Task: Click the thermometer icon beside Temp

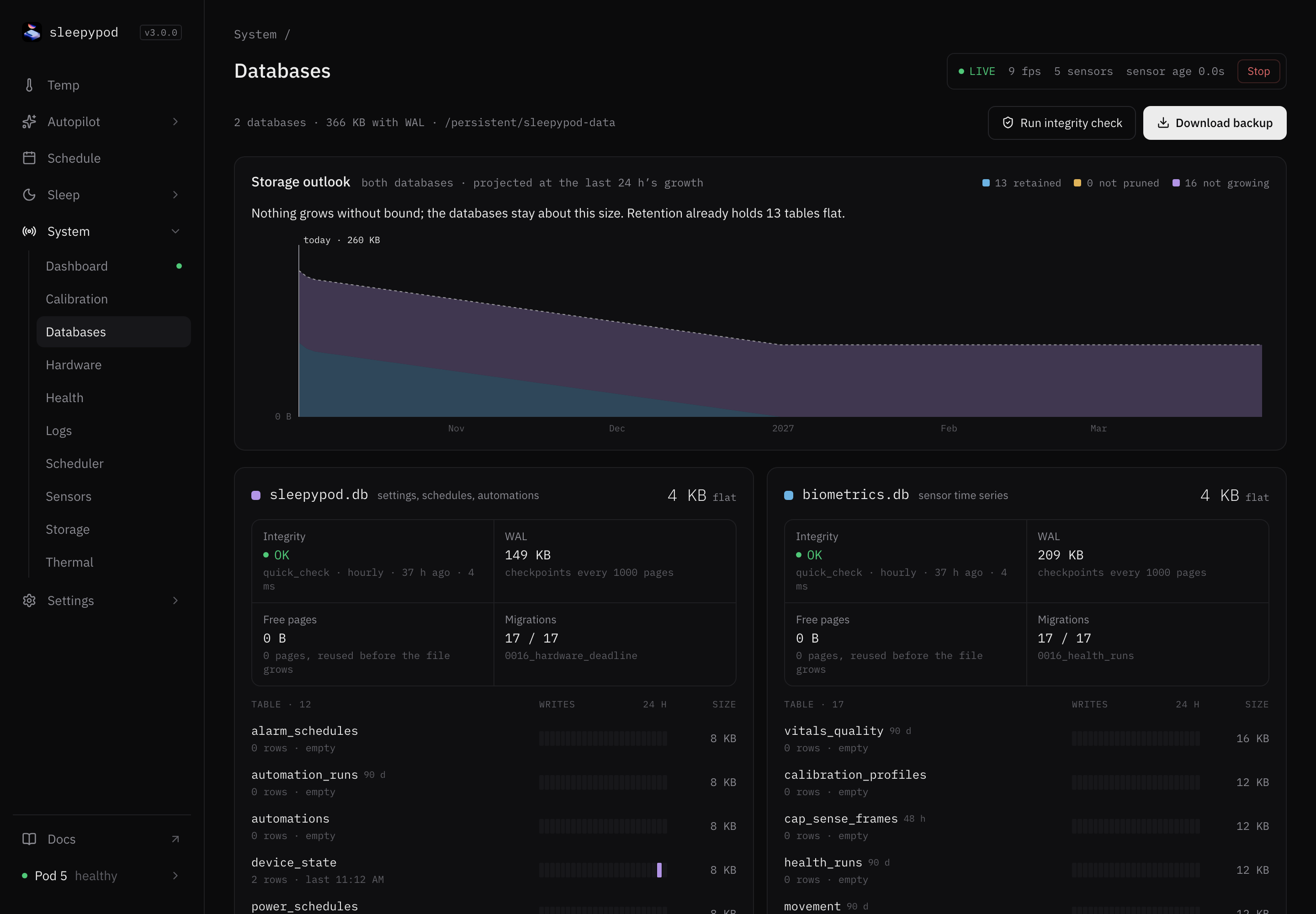Action: [x=29, y=85]
